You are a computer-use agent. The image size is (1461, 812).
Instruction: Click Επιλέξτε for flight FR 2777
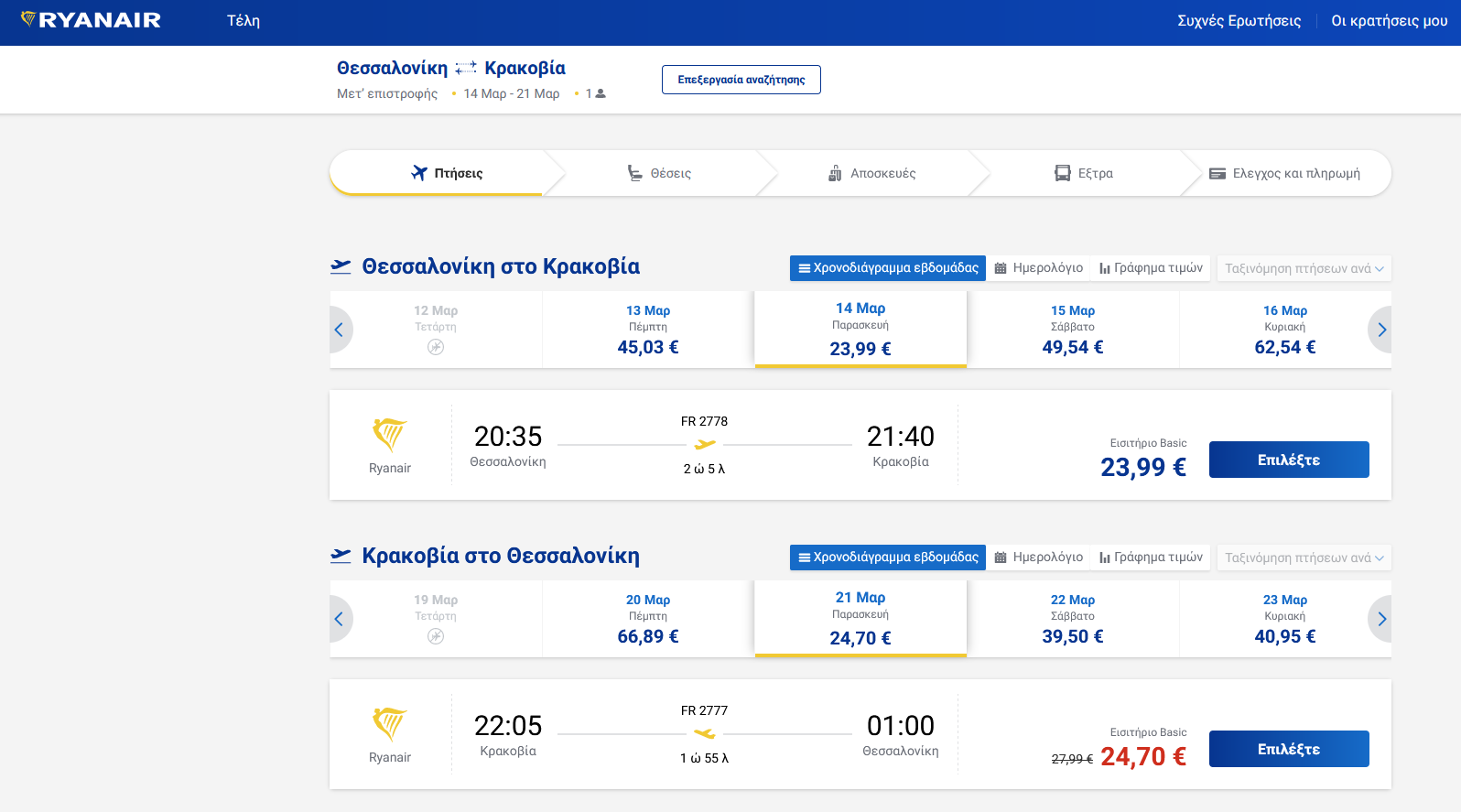click(1289, 749)
